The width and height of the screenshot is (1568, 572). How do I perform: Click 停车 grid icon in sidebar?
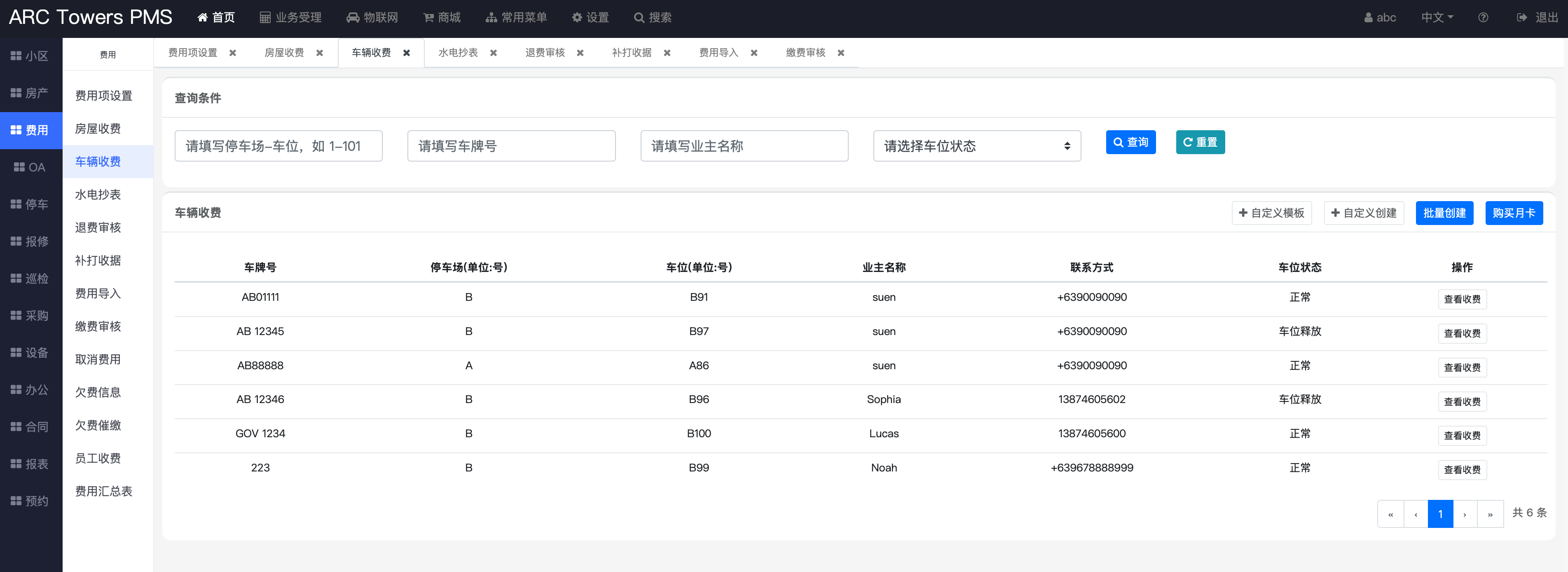(x=16, y=204)
